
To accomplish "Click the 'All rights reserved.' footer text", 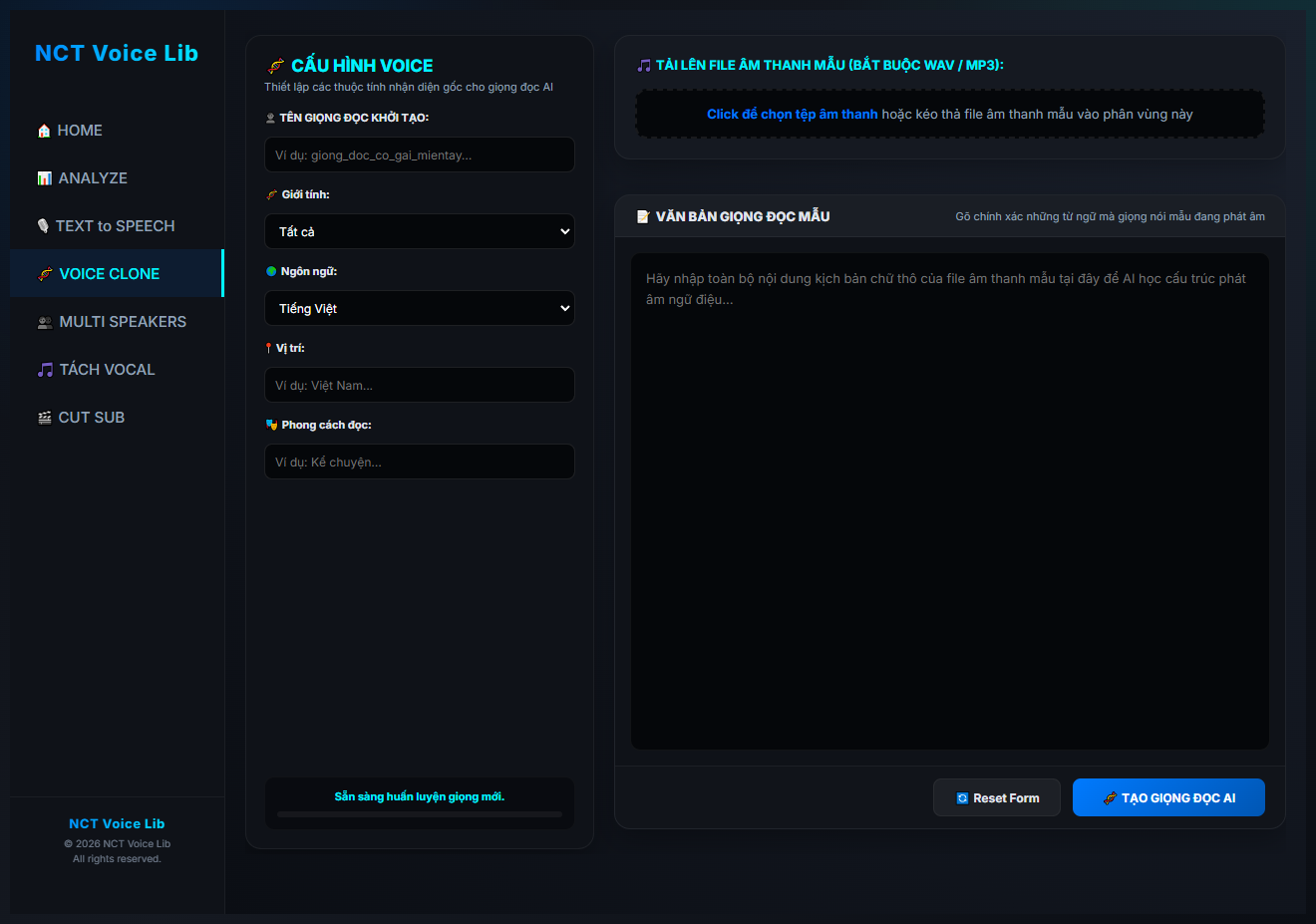I will [x=117, y=859].
